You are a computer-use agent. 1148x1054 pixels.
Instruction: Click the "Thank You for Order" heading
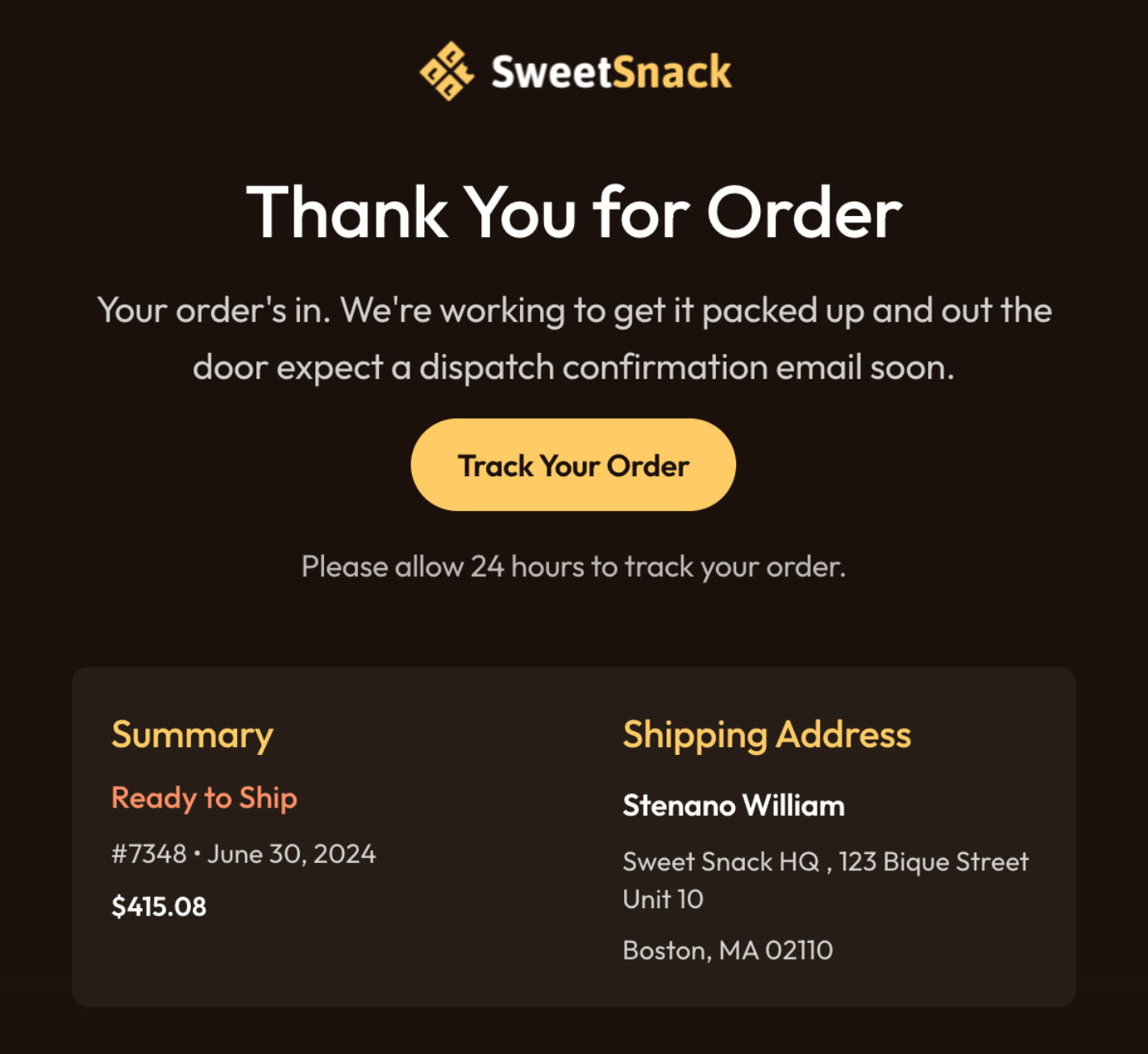pyautogui.click(x=574, y=213)
